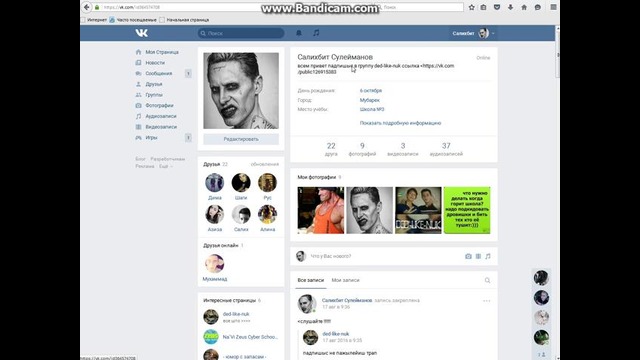Open the two guys DED-LIKE-NUK photo
Image resolution: width=640 pixels, height=360 pixels.
click(x=418, y=210)
